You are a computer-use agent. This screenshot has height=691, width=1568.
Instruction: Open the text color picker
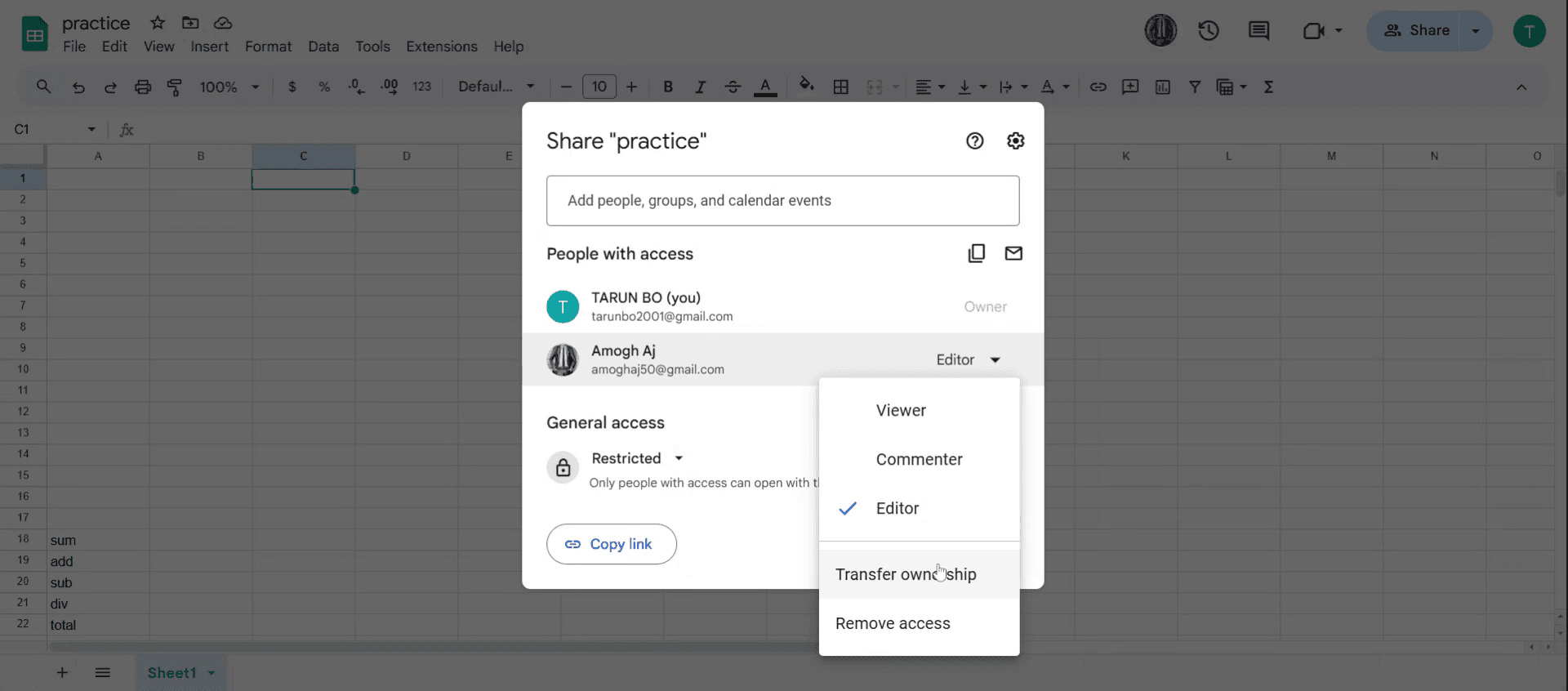pyautogui.click(x=765, y=87)
